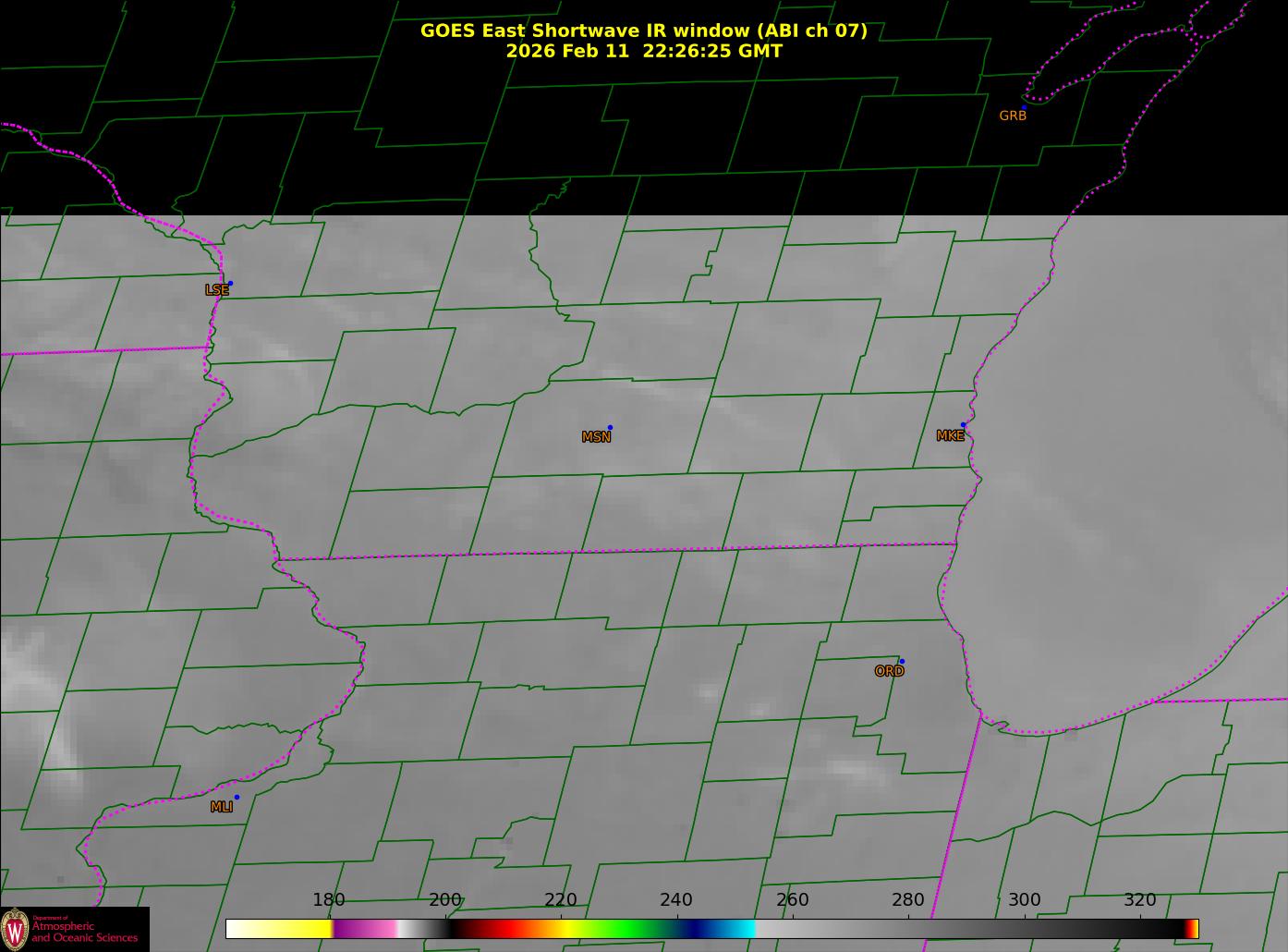Click the GRB station blue dot marker
The height and width of the screenshot is (952, 1288).
[1024, 108]
